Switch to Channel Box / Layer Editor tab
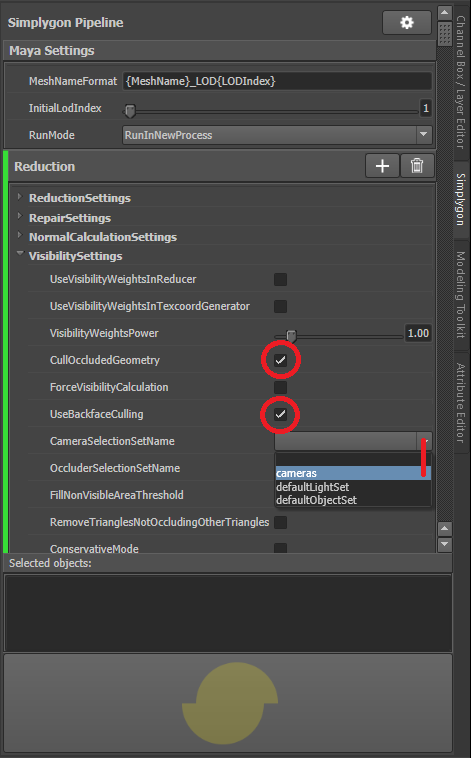Image resolution: width=471 pixels, height=758 pixels. [x=461, y=81]
